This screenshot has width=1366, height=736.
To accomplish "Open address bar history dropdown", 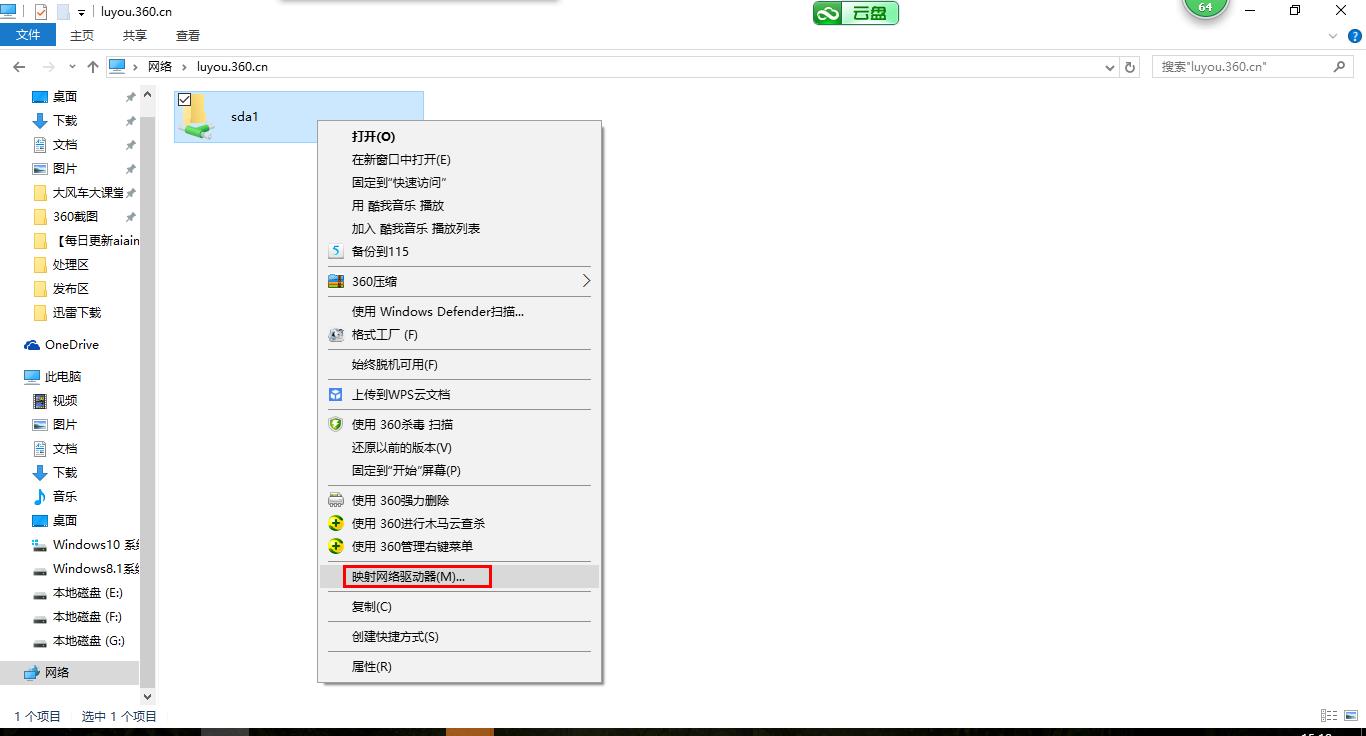I will tap(1110, 67).
